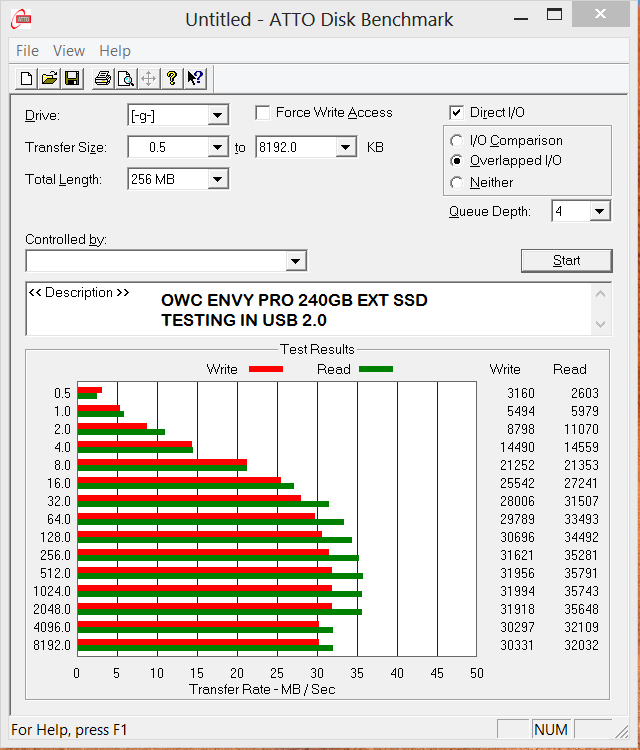
Task: Click the move arrows toolbar icon
Action: pyautogui.click(x=149, y=78)
